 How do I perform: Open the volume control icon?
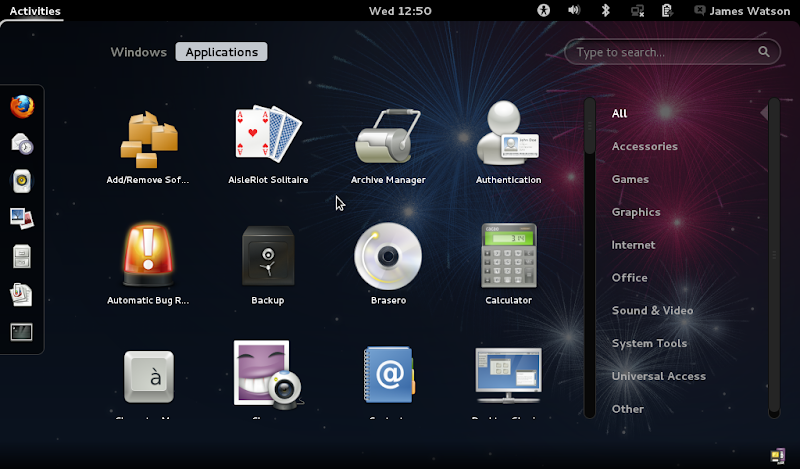pos(574,10)
